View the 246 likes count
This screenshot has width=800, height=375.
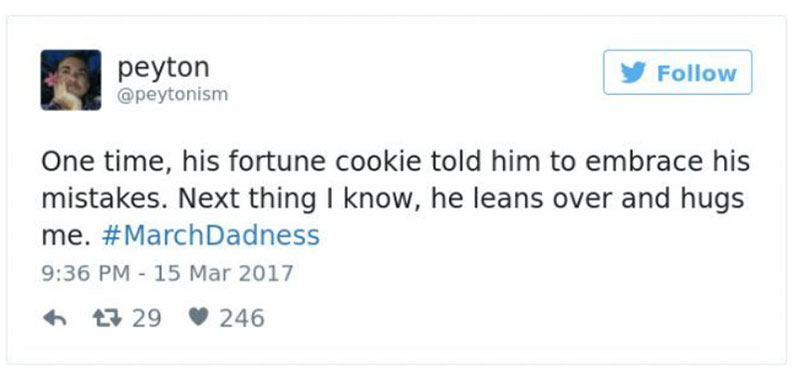pos(242,318)
